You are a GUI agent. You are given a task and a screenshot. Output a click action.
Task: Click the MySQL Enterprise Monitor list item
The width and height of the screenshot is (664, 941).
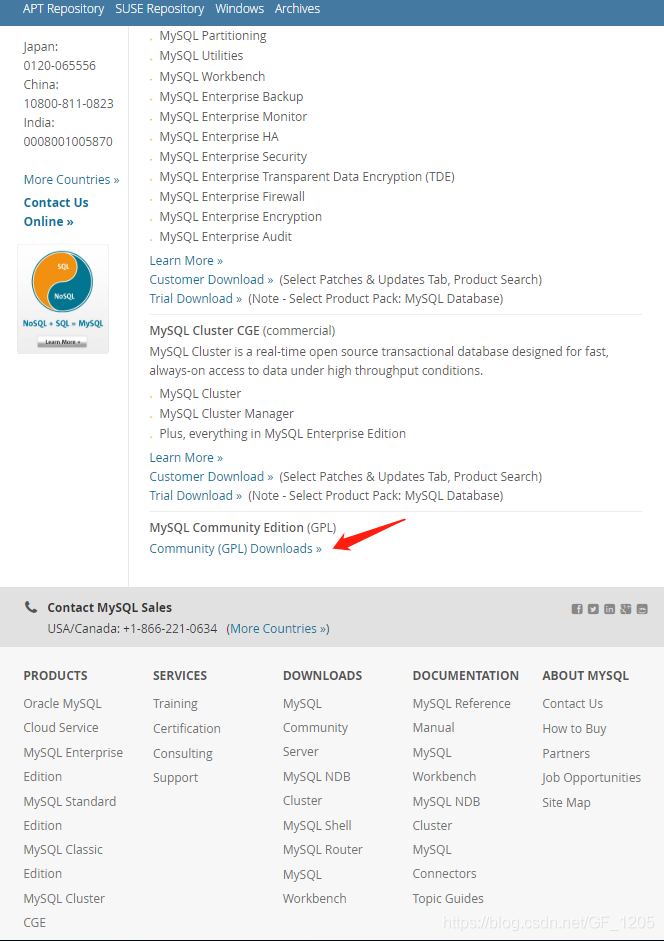coord(233,116)
